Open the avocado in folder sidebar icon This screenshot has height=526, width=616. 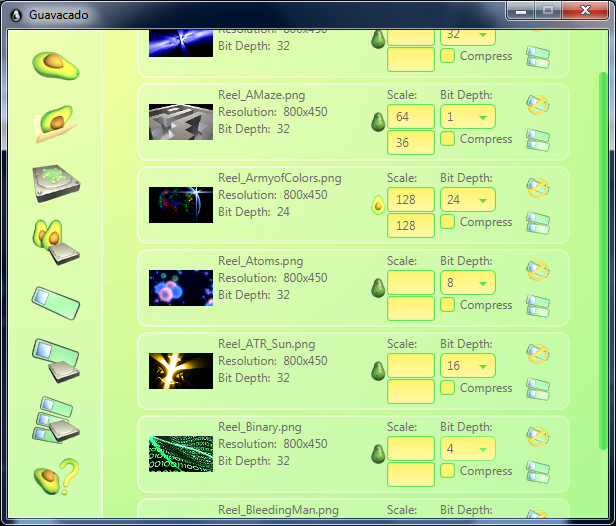coord(56,123)
